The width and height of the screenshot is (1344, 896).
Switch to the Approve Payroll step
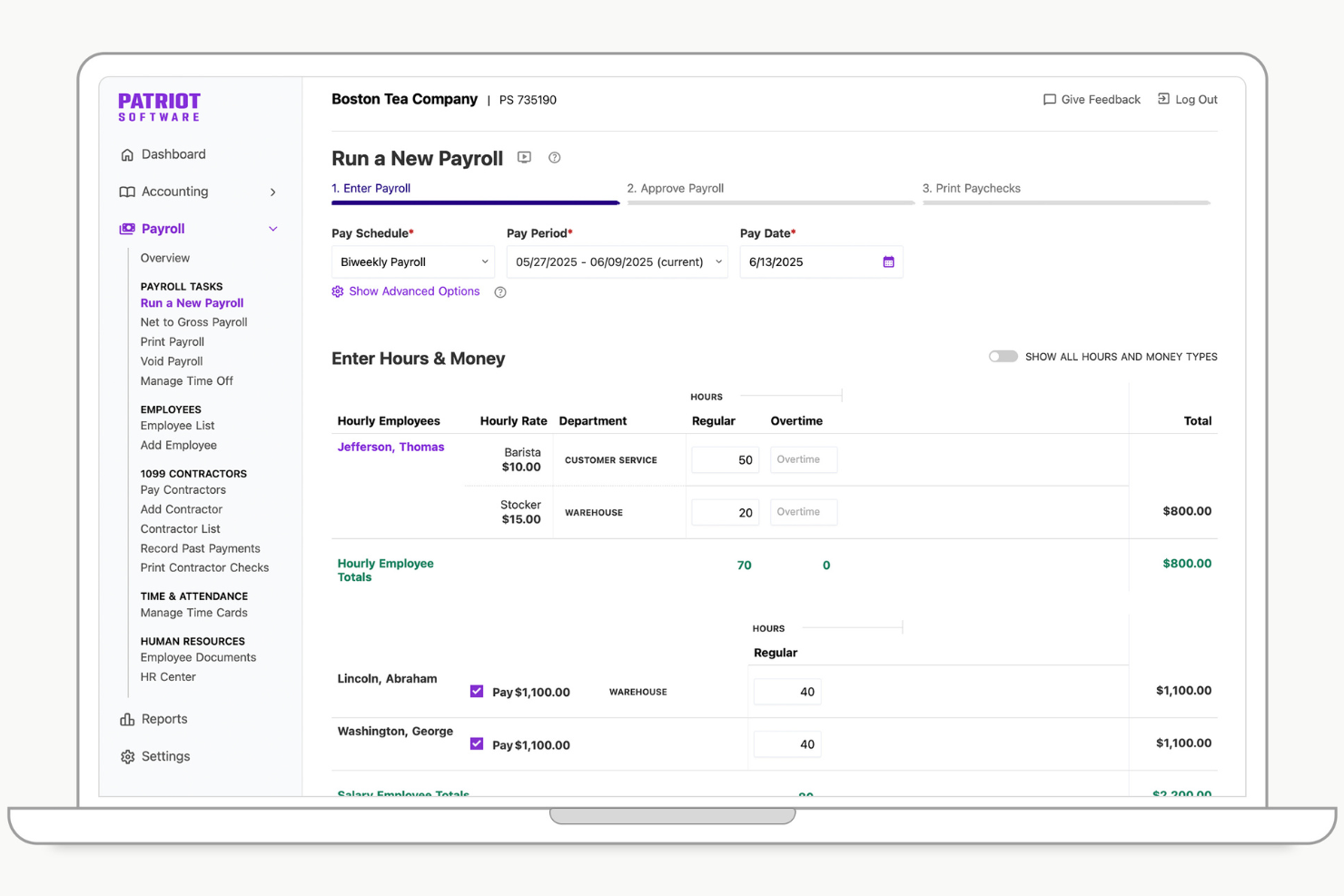click(x=676, y=188)
